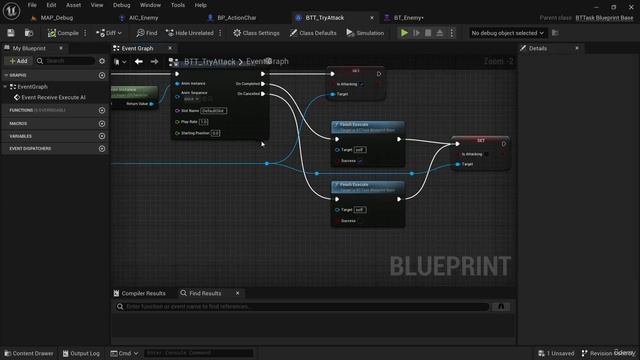Click the Stop playback button

(428, 33)
